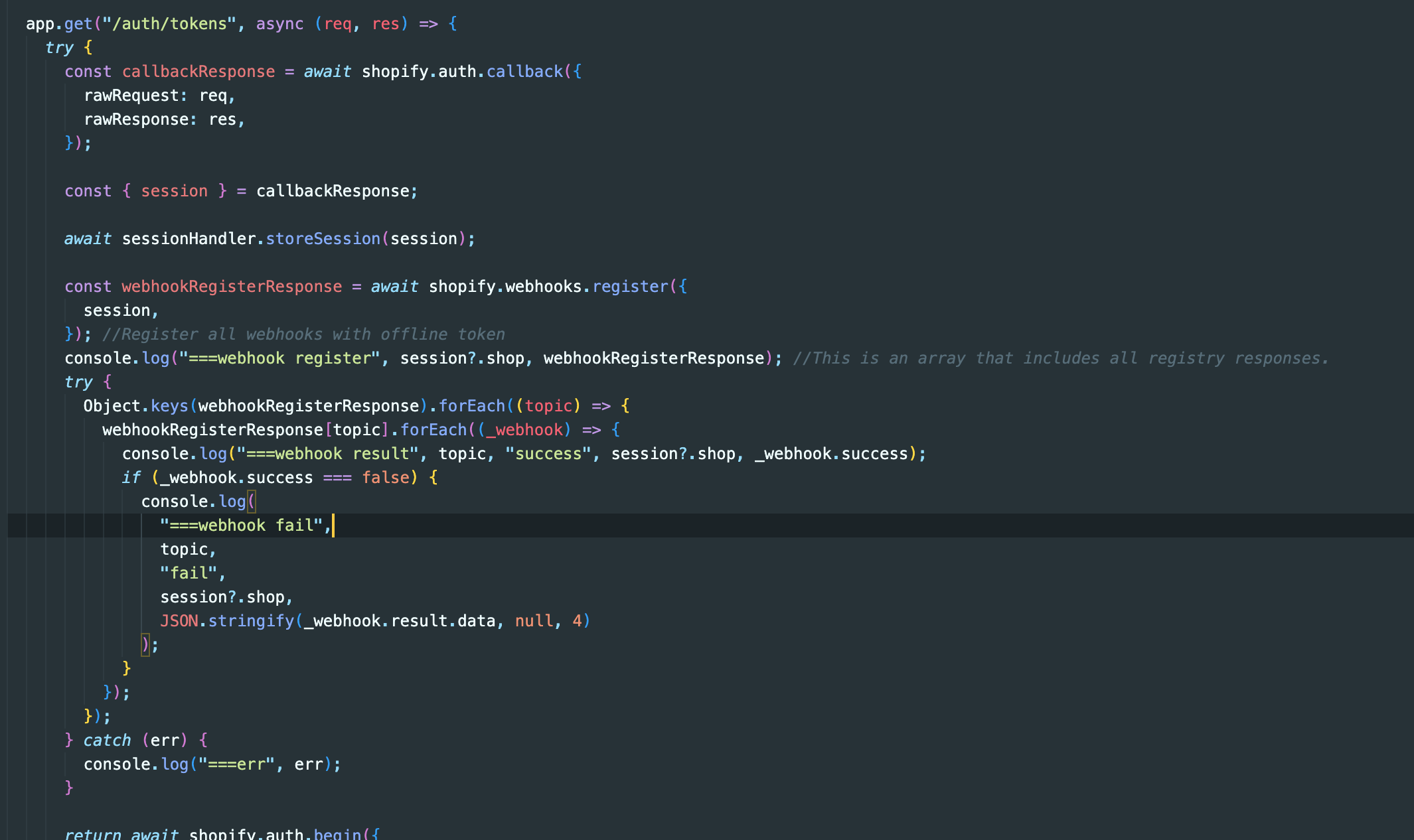Click the 'false' keyword in if condition

click(385, 478)
